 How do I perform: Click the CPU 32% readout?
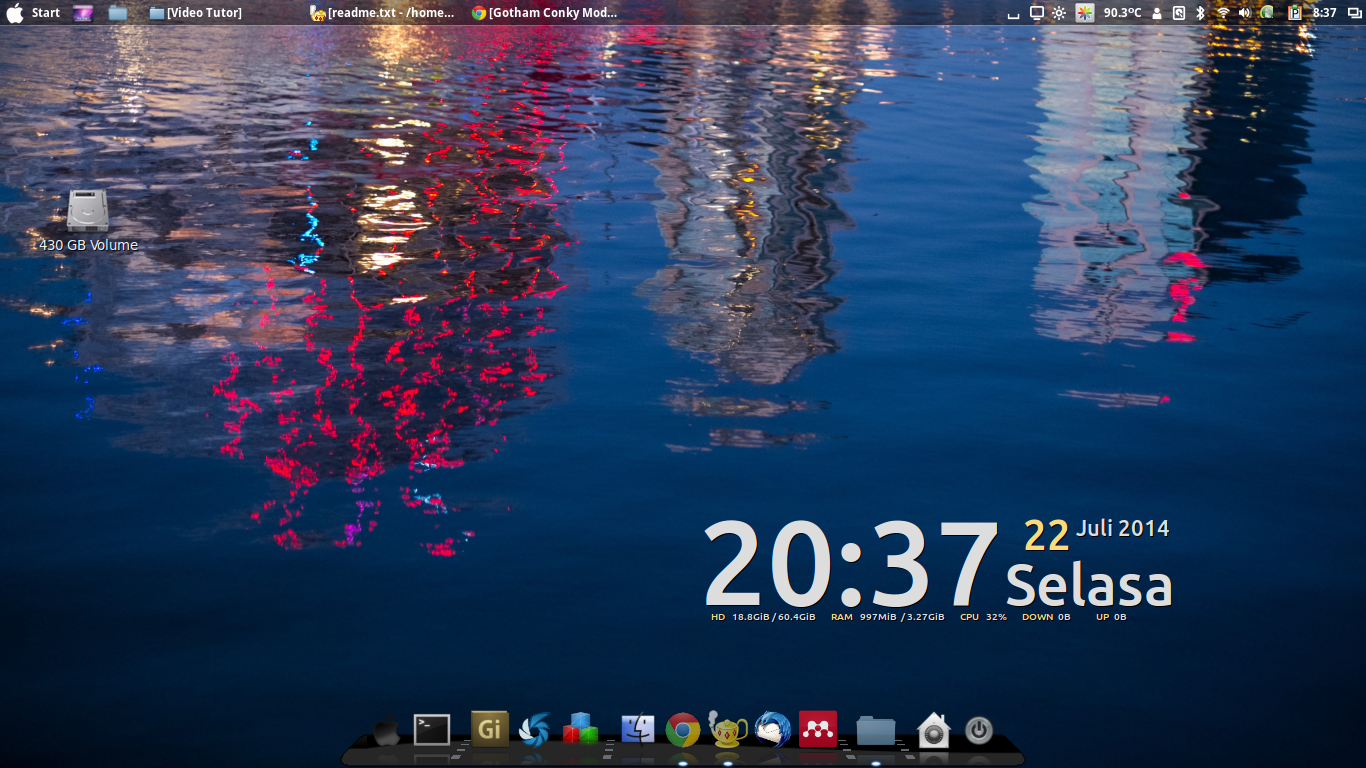tap(983, 617)
